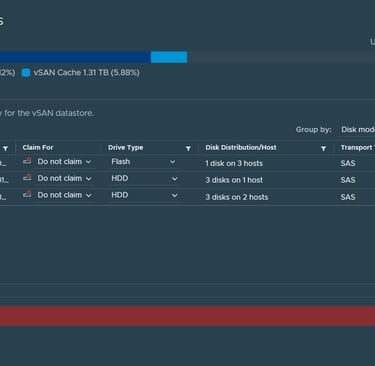Image resolution: width=375 pixels, height=366 pixels.
Task: Expand the HDD dropdown for 3 disks on 1 host
Action: tap(143, 178)
